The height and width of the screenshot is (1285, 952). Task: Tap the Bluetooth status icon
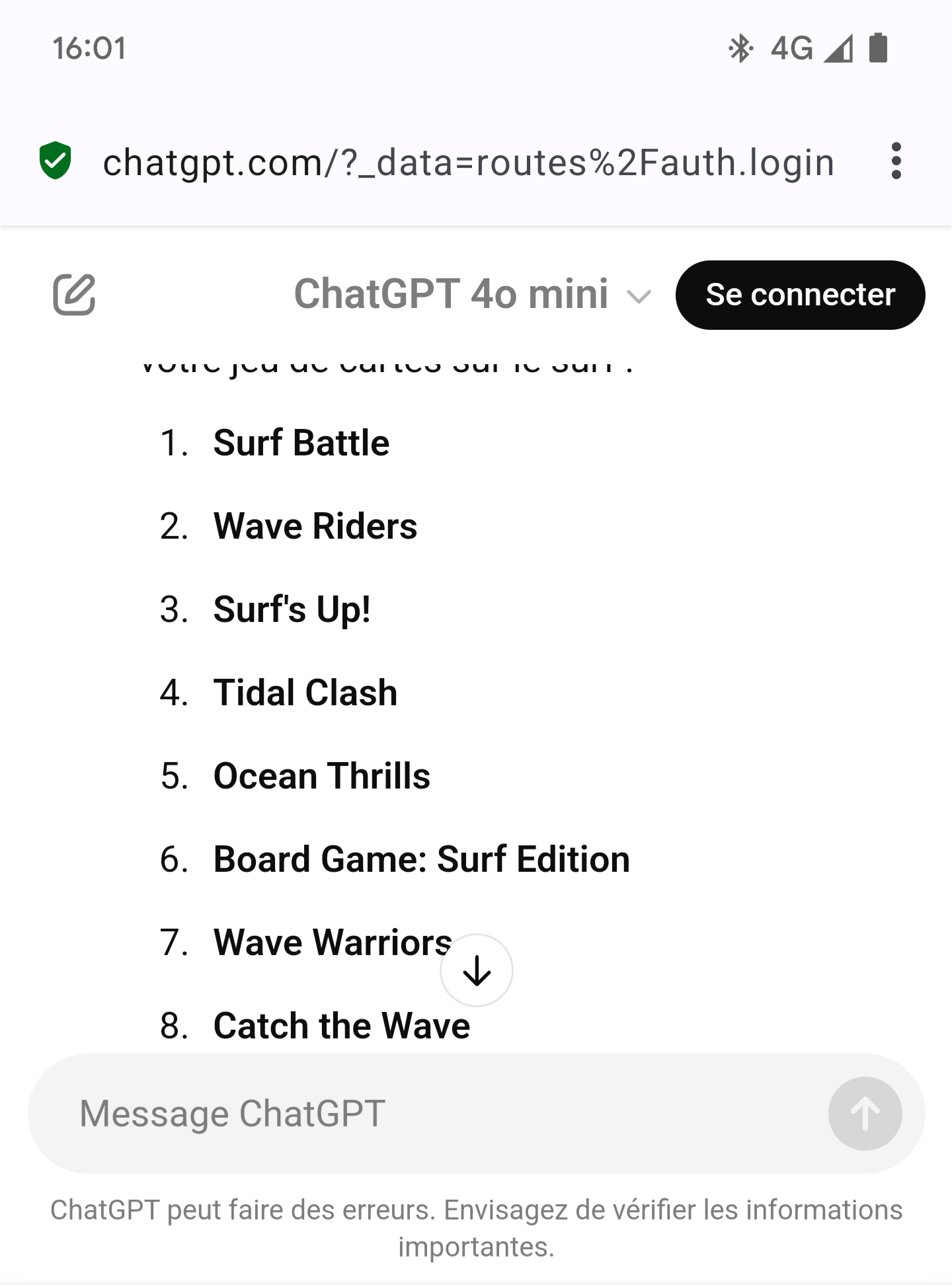click(x=740, y=48)
